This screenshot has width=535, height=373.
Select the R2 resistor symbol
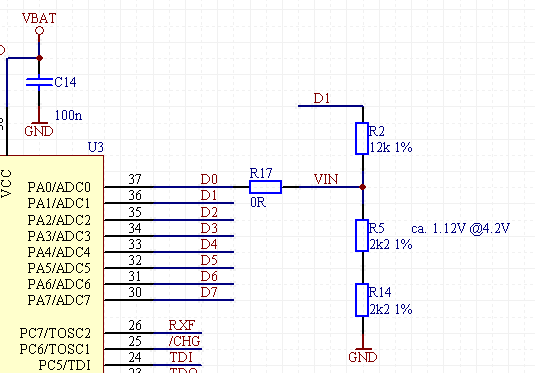pyautogui.click(x=362, y=139)
